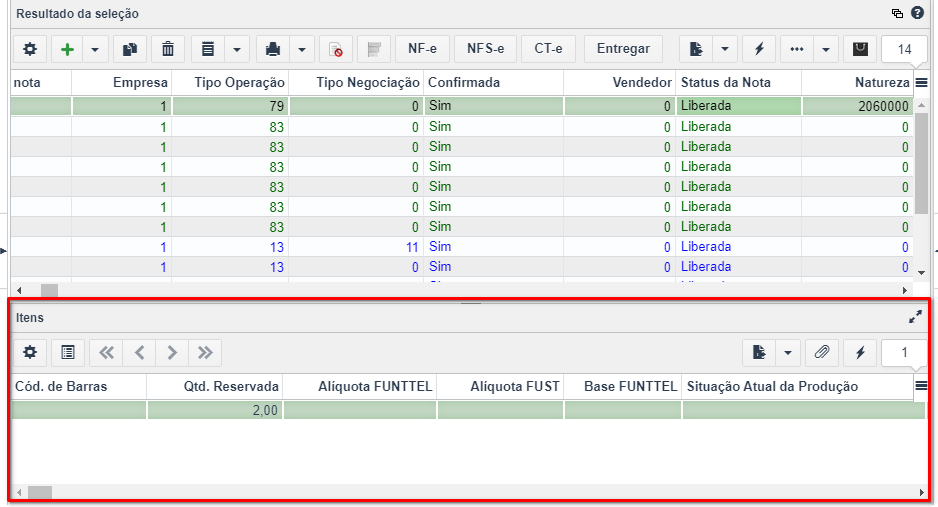Sort by Status da Nota column header

(726, 83)
